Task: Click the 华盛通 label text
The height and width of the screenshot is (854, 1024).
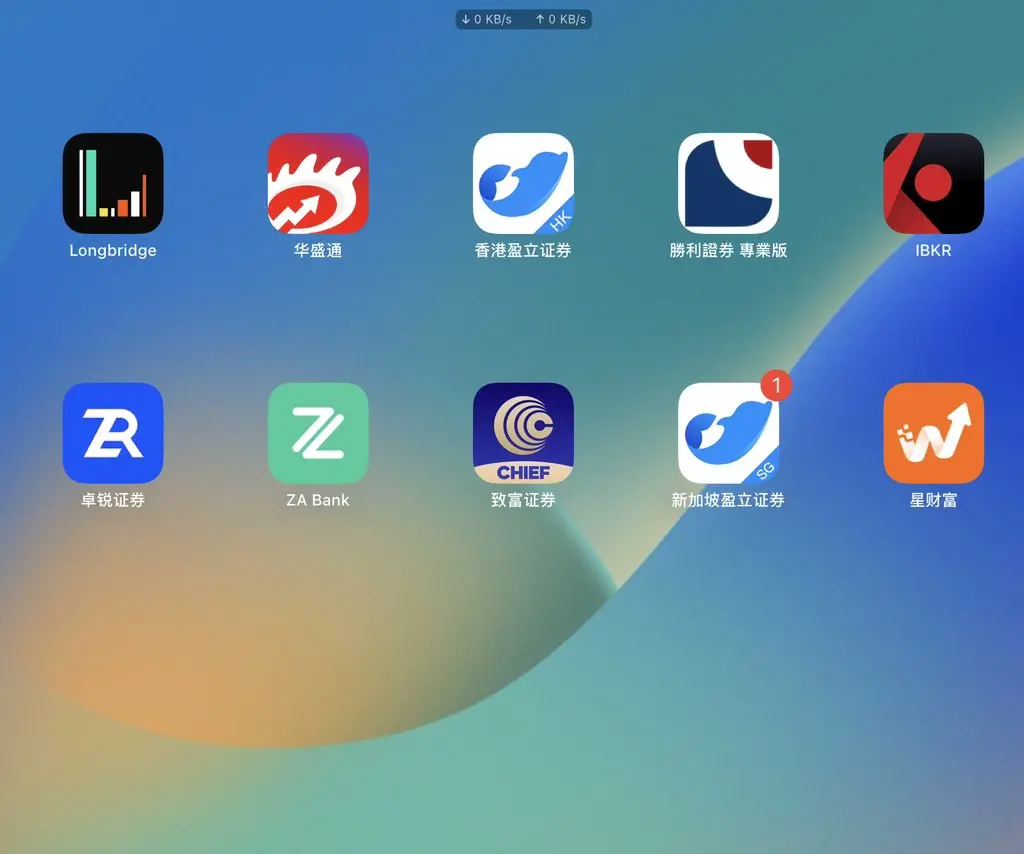Action: coord(318,250)
